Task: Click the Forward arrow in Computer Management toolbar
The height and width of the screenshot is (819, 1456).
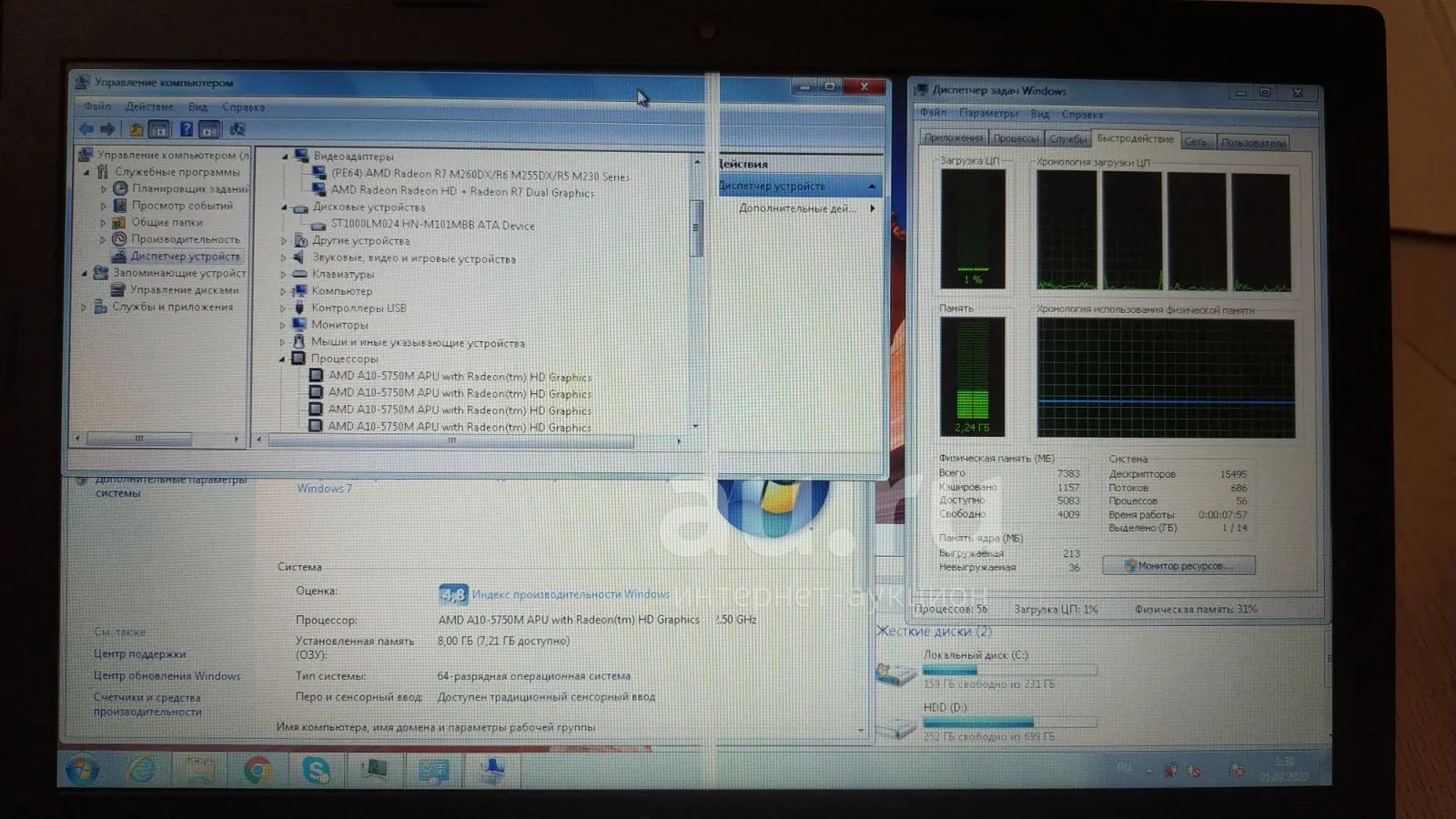Action: tap(108, 129)
